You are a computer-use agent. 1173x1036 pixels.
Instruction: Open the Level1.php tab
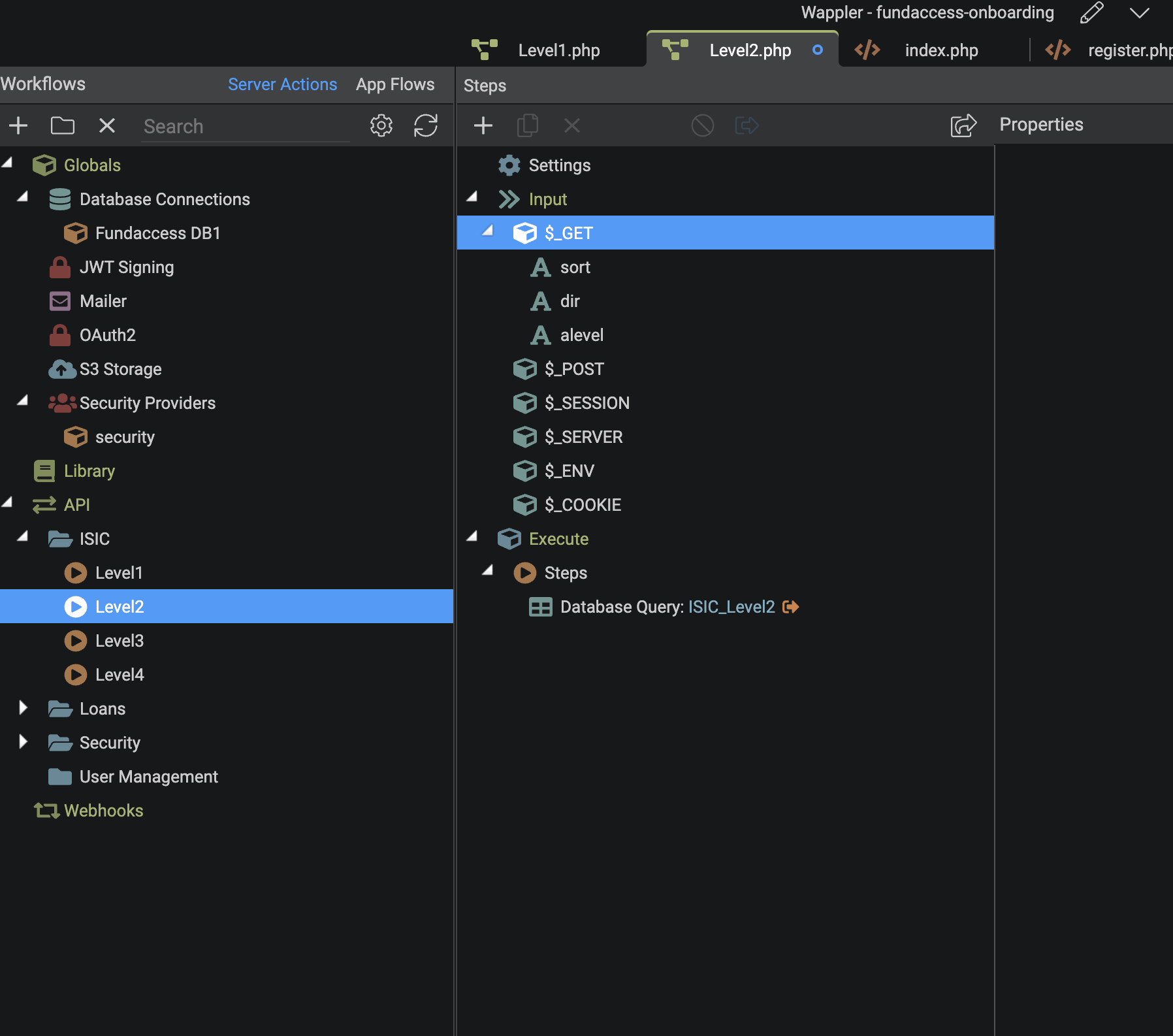tap(558, 50)
